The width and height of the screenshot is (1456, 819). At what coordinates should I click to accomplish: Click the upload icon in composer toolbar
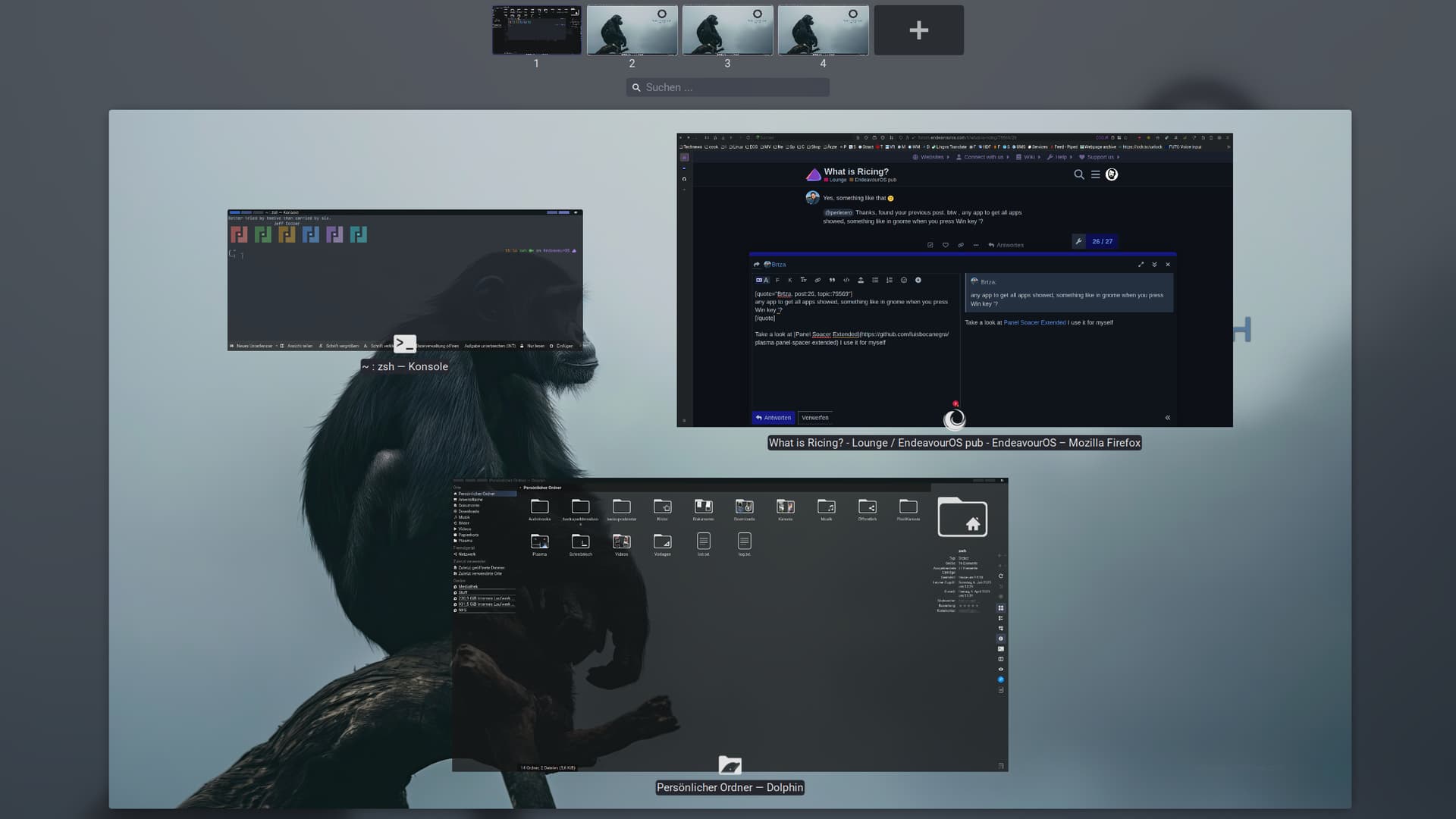click(x=860, y=280)
